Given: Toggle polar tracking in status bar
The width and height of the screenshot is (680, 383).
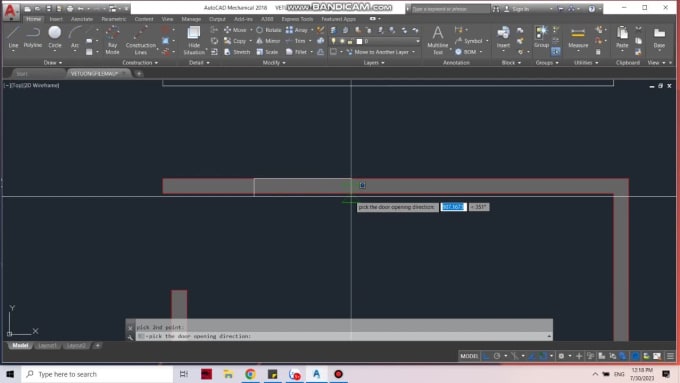Looking at the screenshot, I should [497, 356].
